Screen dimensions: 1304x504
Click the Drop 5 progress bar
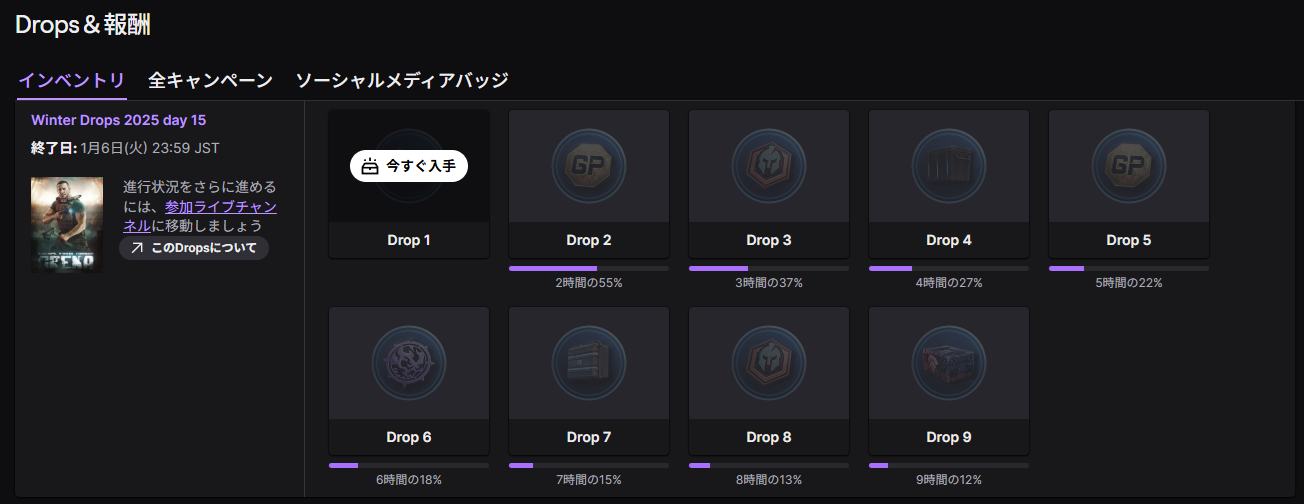(1128, 268)
